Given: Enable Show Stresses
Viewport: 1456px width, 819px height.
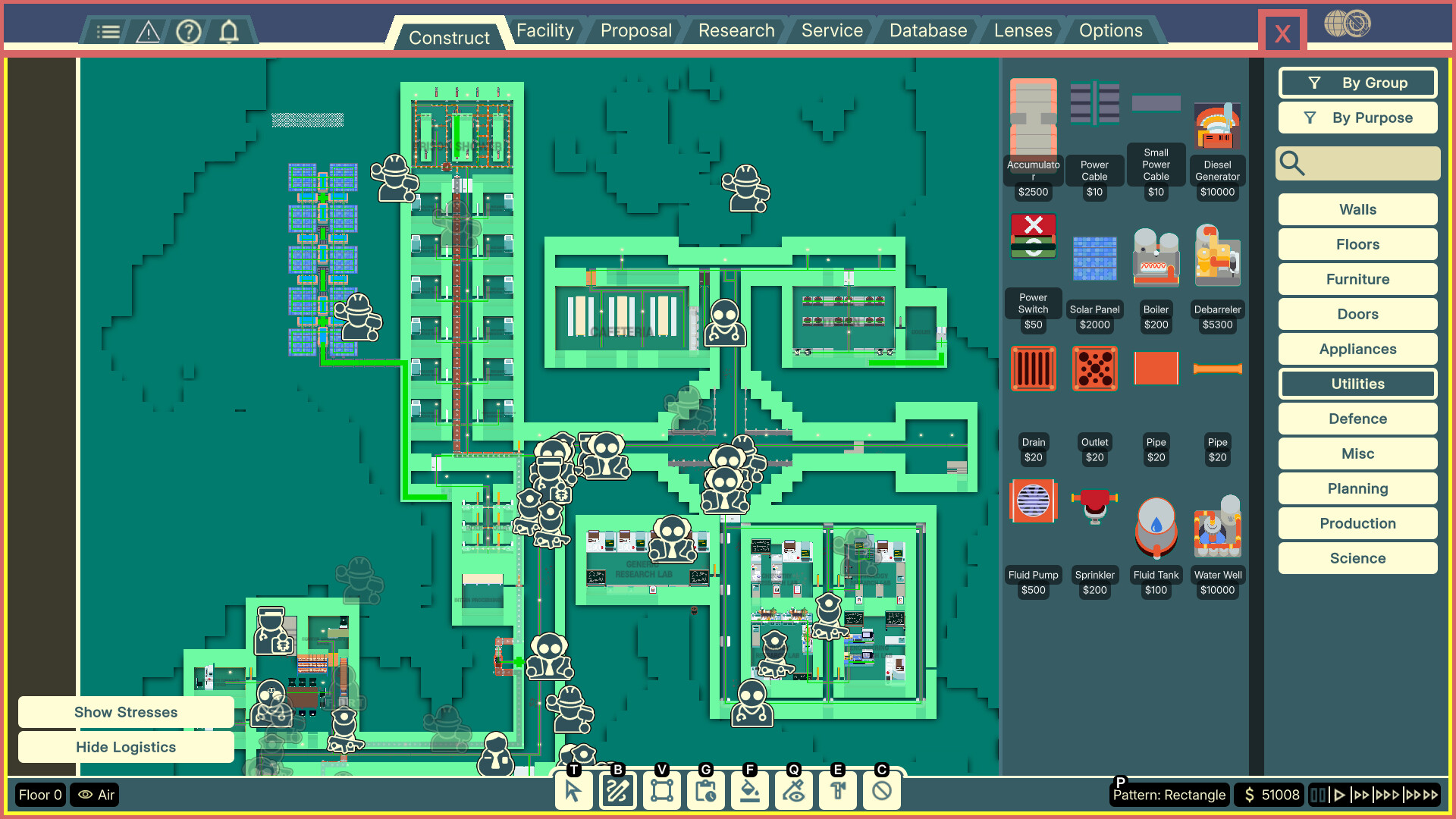Looking at the screenshot, I should [125, 712].
